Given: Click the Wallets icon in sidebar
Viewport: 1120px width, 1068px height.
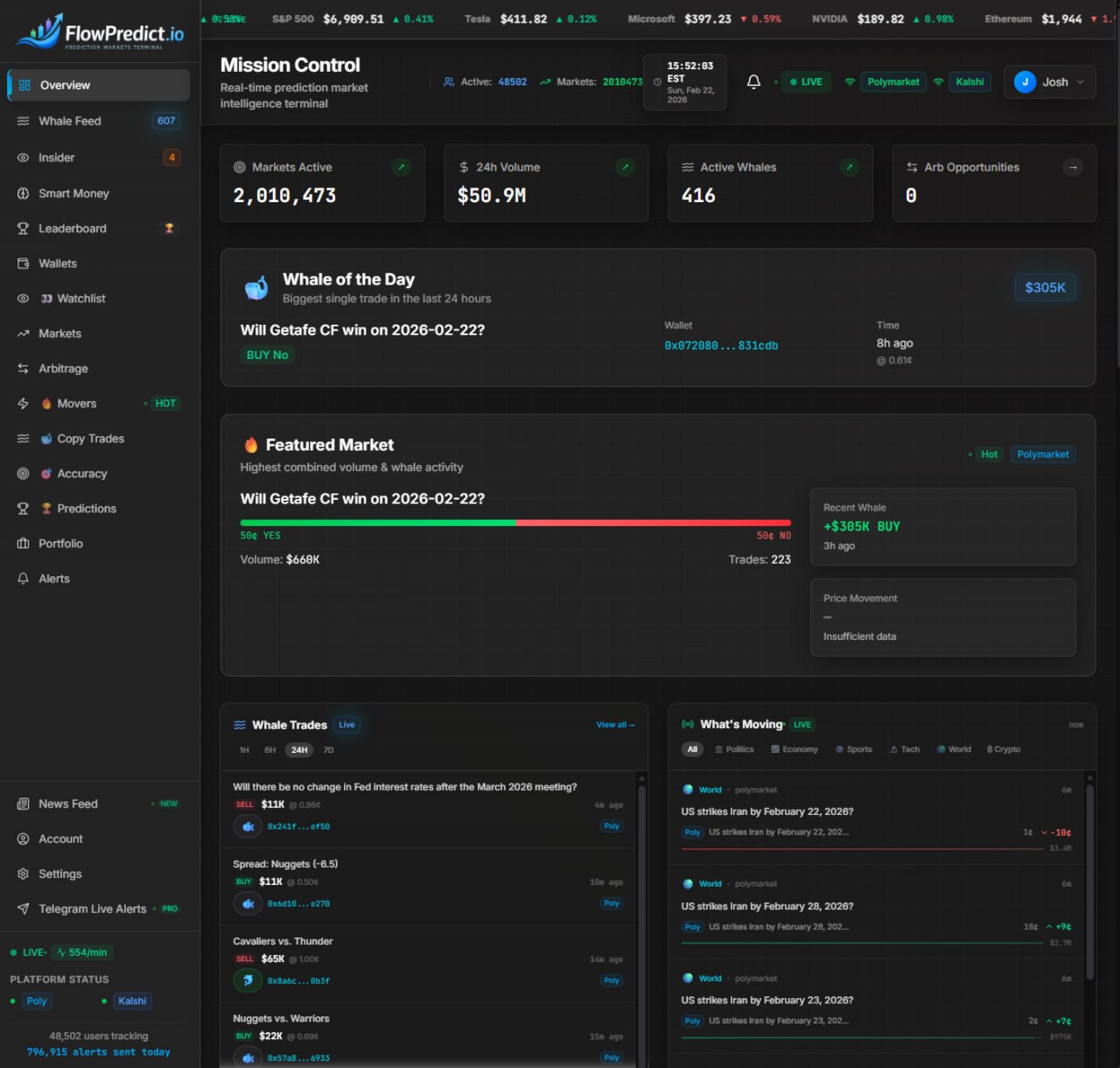Looking at the screenshot, I should (23, 263).
